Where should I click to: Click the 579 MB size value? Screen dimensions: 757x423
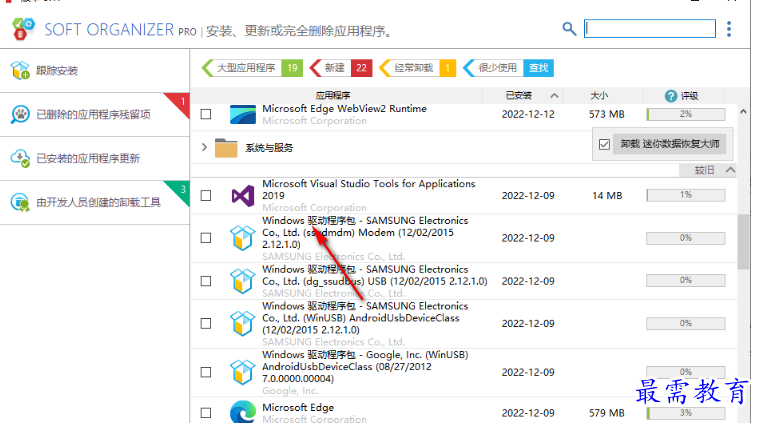click(x=606, y=413)
